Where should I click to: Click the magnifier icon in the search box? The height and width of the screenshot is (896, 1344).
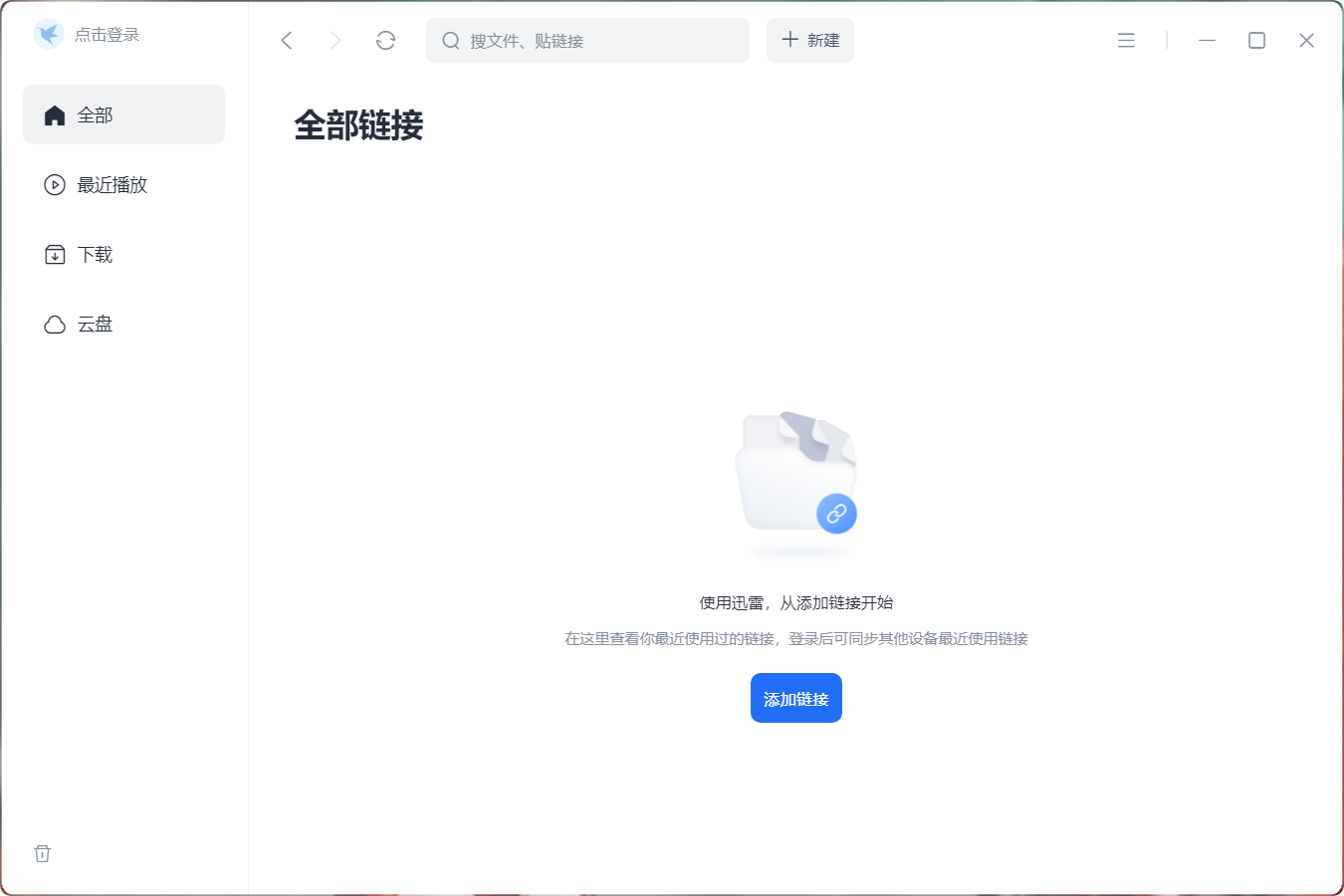click(x=451, y=41)
